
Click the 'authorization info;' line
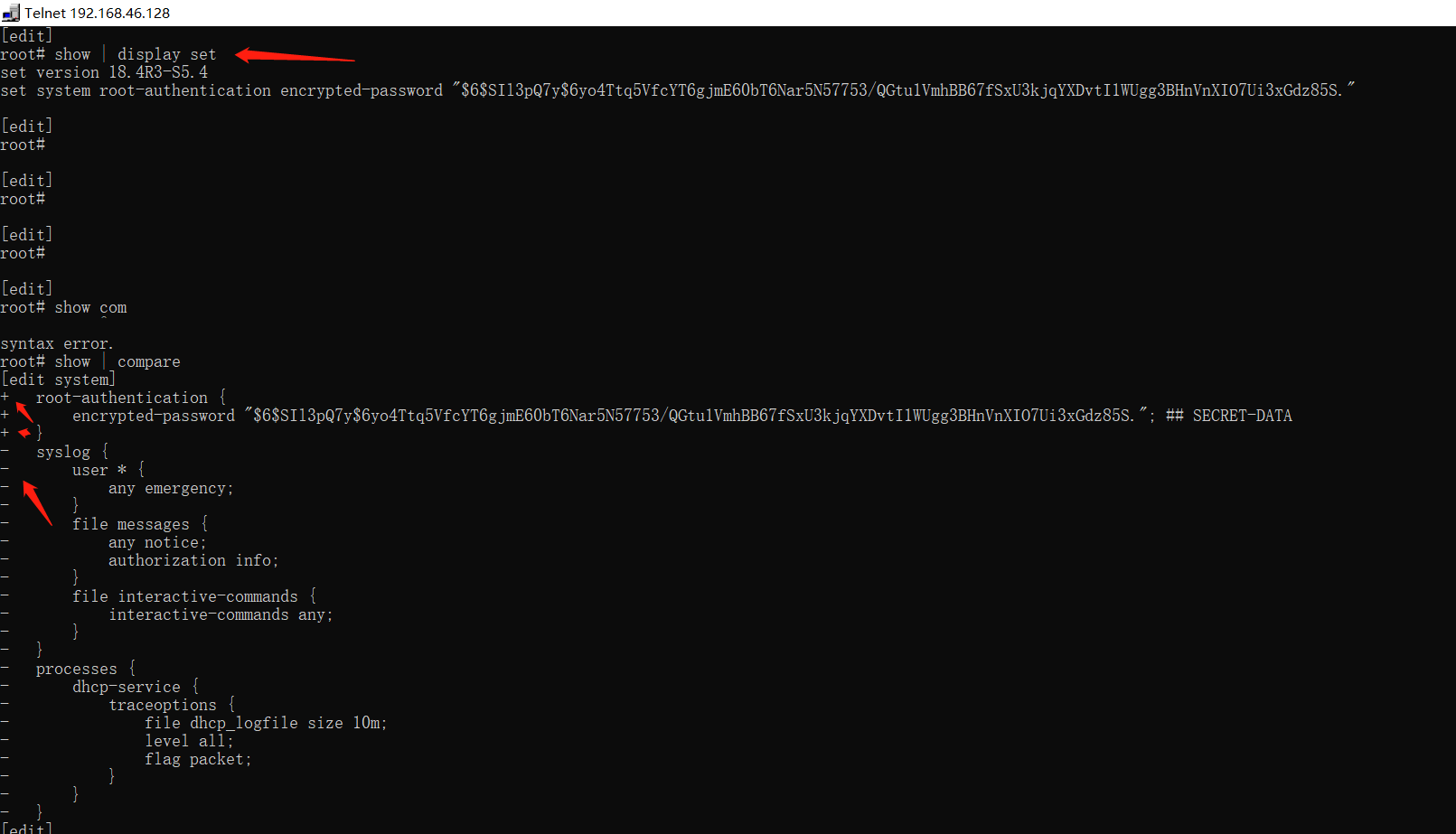tap(193, 560)
